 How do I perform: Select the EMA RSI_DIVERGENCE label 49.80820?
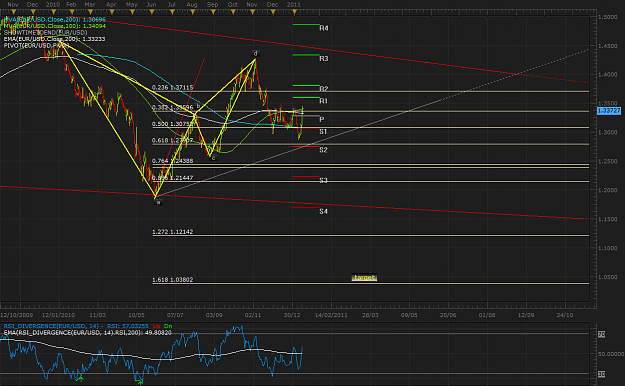click(87, 333)
